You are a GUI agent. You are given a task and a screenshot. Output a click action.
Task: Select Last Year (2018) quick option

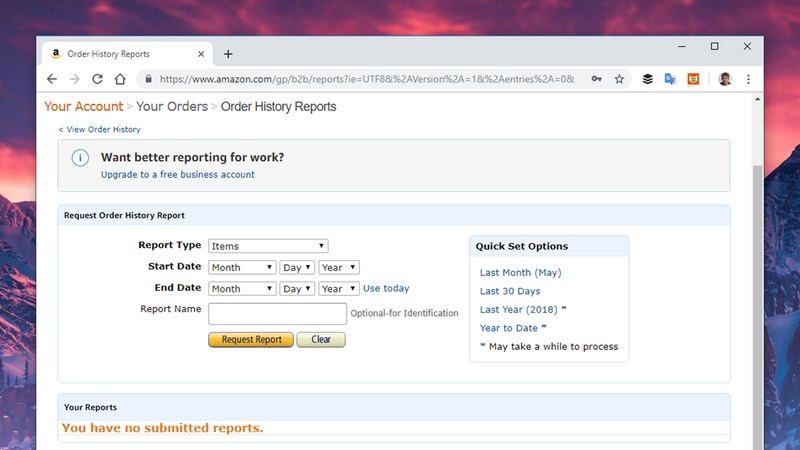(519, 310)
